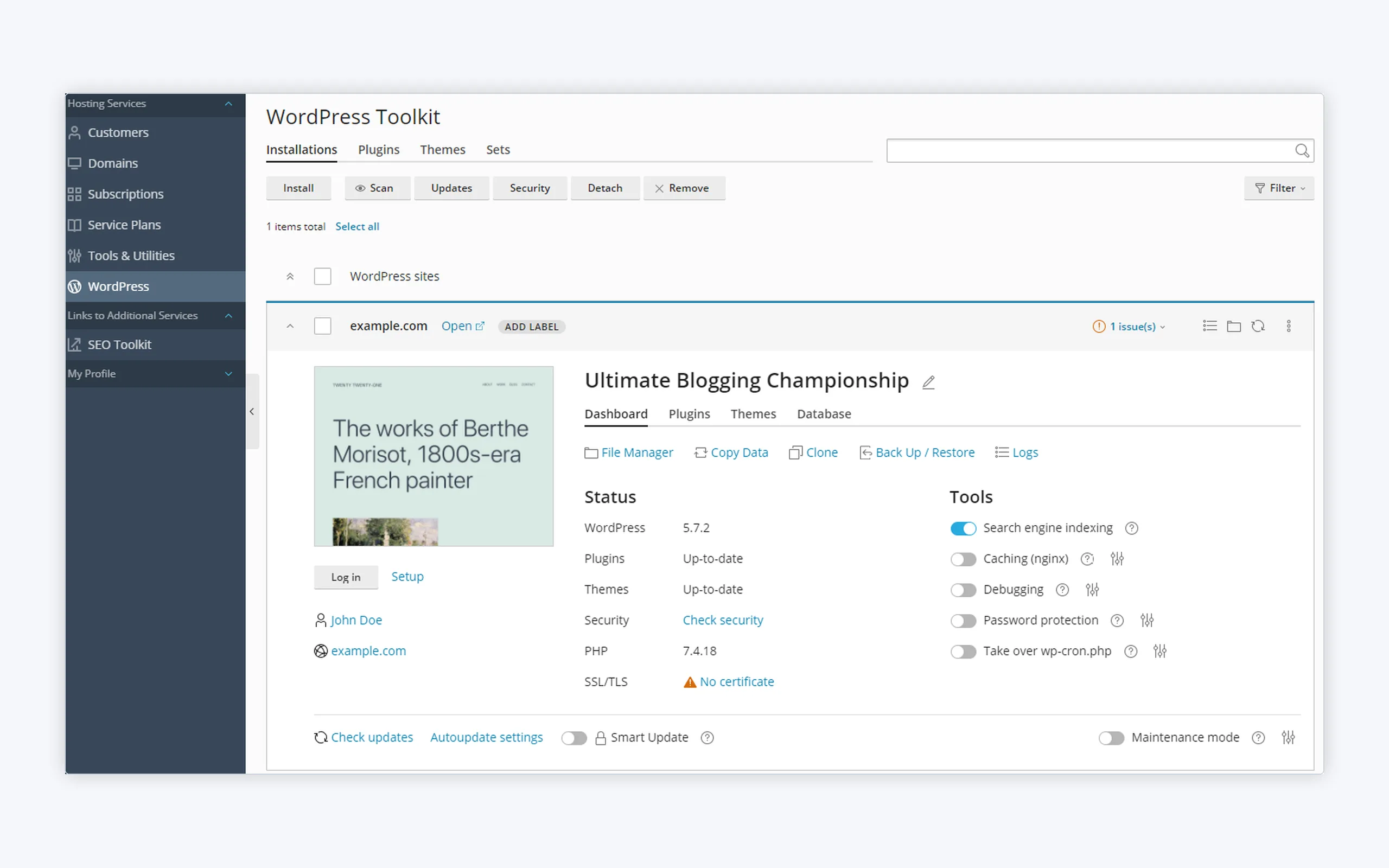
Task: Check the WordPress sites checkbox
Action: (323, 276)
